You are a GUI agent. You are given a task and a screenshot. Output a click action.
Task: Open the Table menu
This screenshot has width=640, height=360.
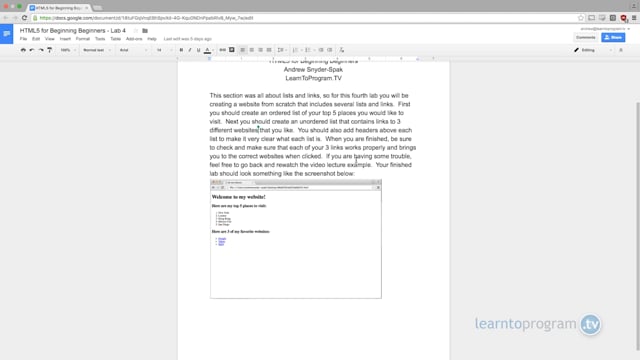116,39
